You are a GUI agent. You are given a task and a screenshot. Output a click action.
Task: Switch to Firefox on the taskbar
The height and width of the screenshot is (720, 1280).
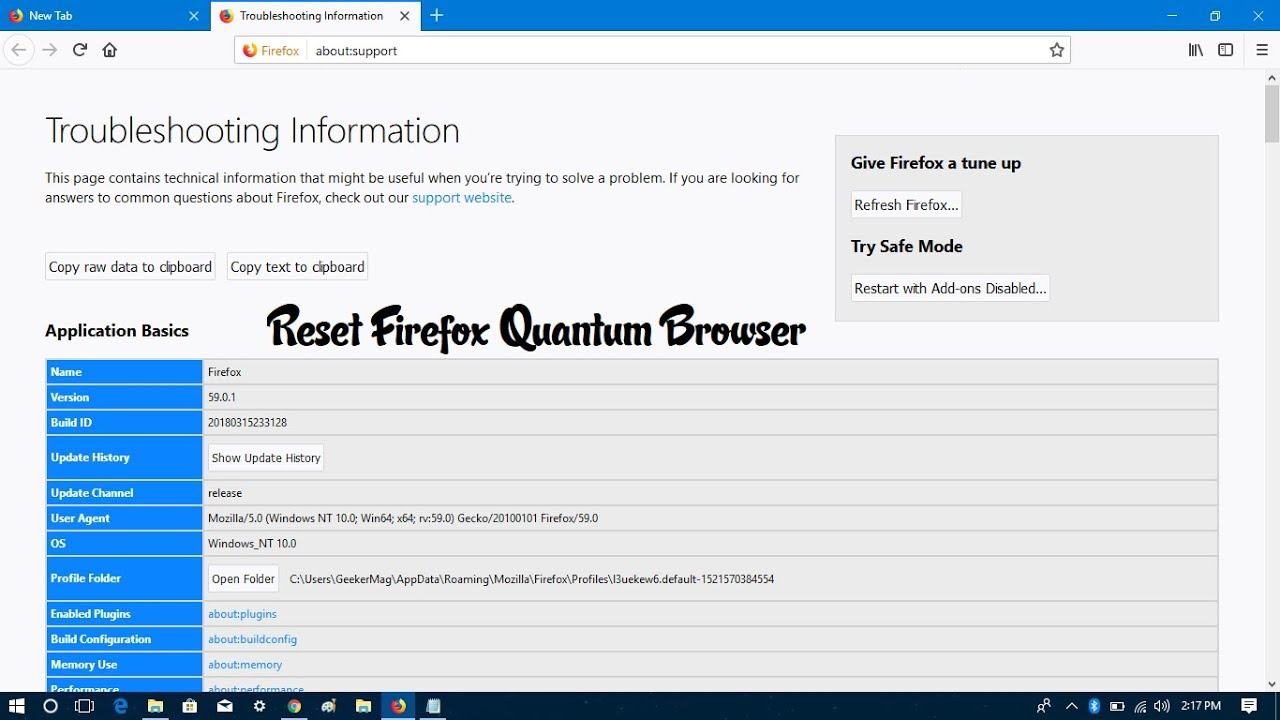click(x=399, y=706)
